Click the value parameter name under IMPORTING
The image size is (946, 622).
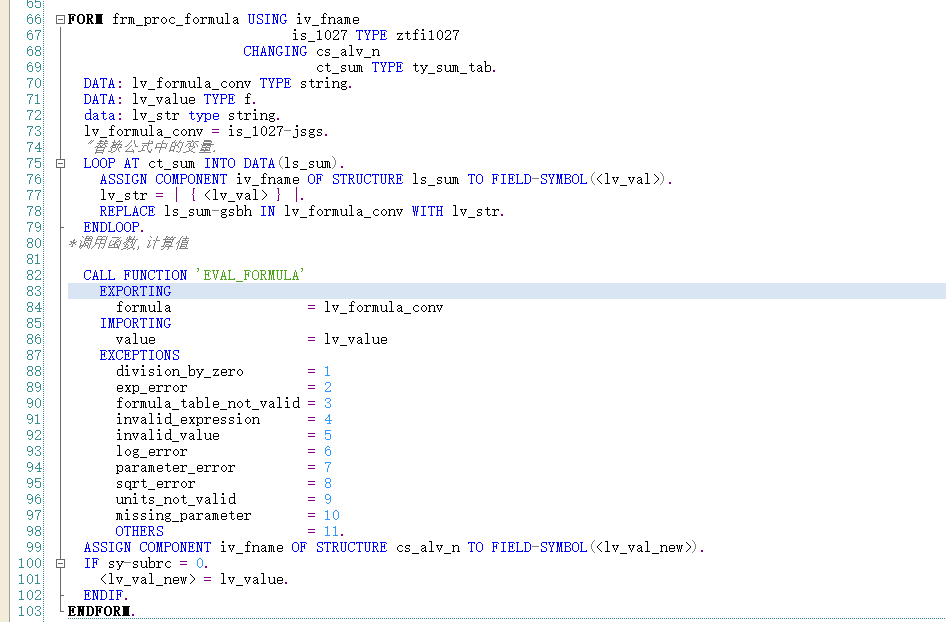(135, 340)
